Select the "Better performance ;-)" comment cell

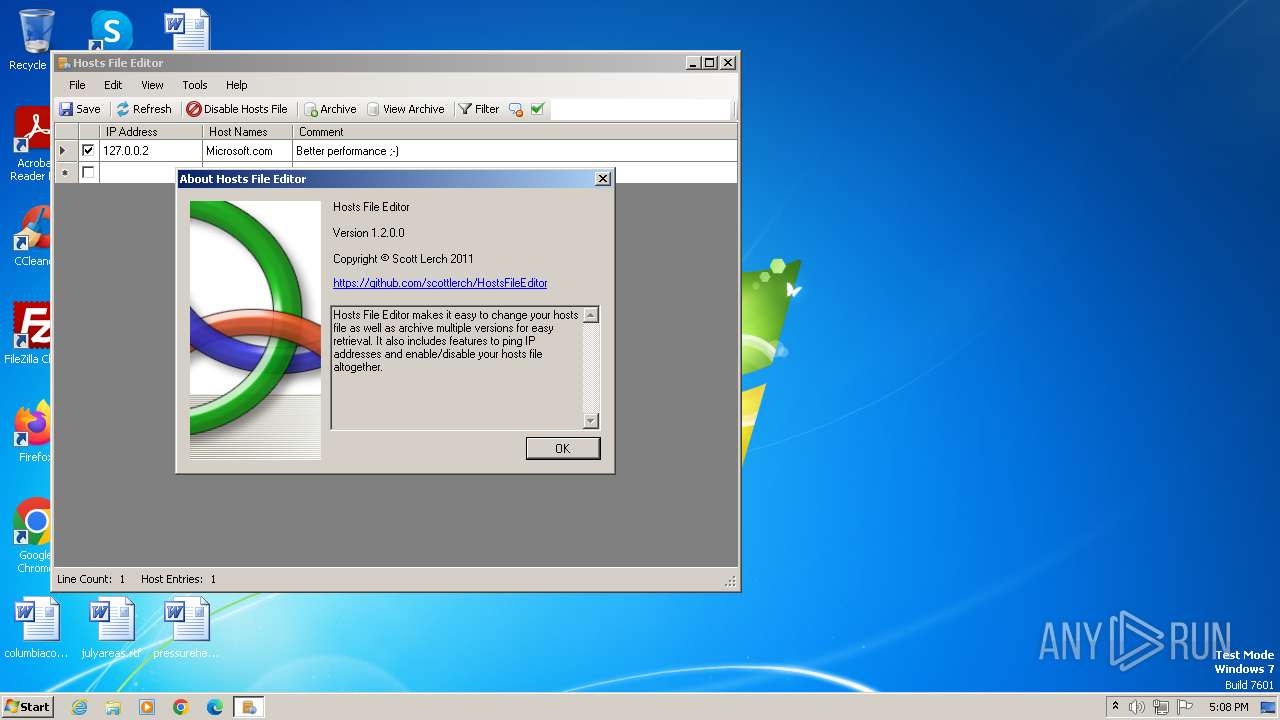coord(515,151)
